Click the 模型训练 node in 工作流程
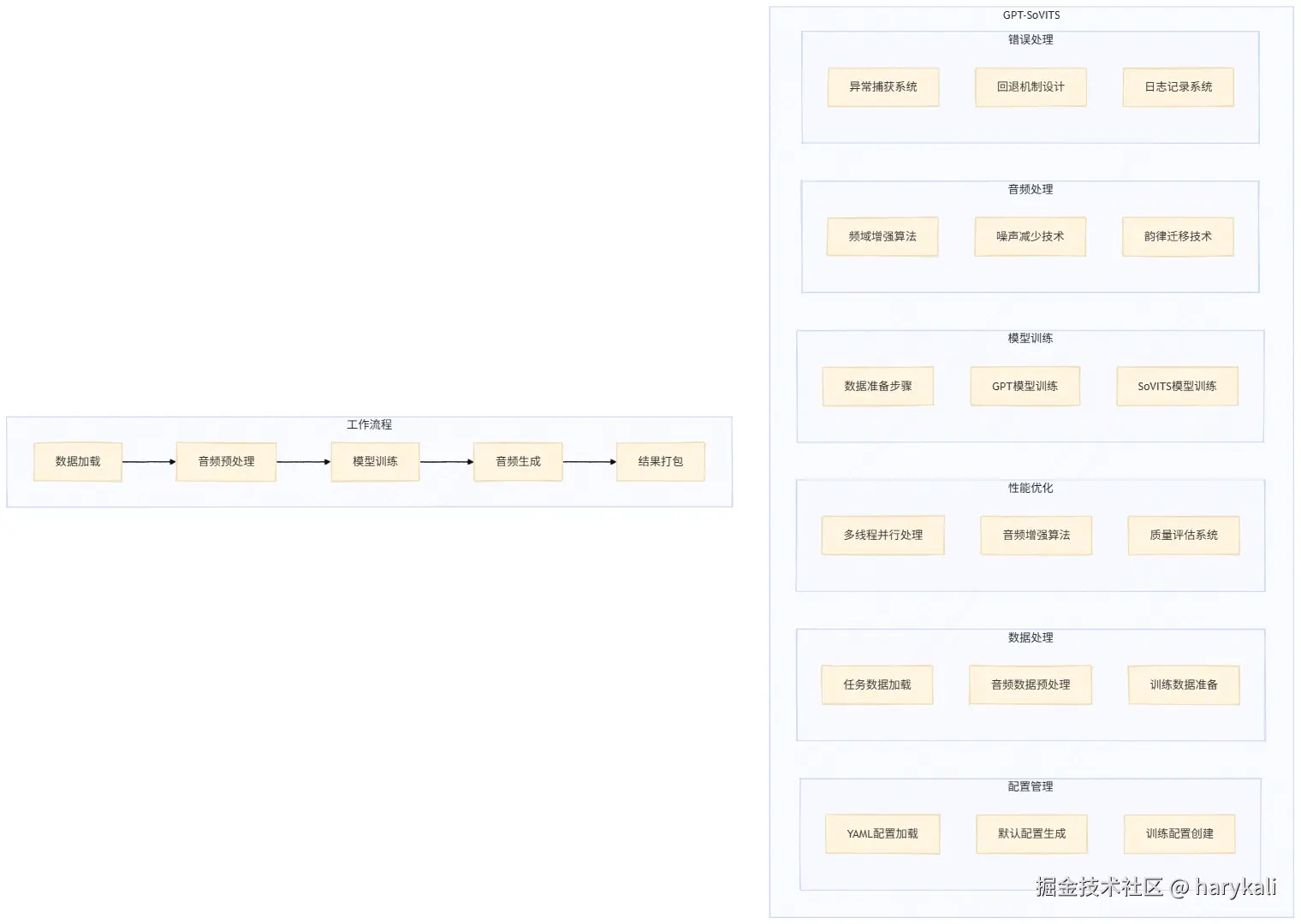Viewport: 1301px width, 924px height. [x=375, y=462]
